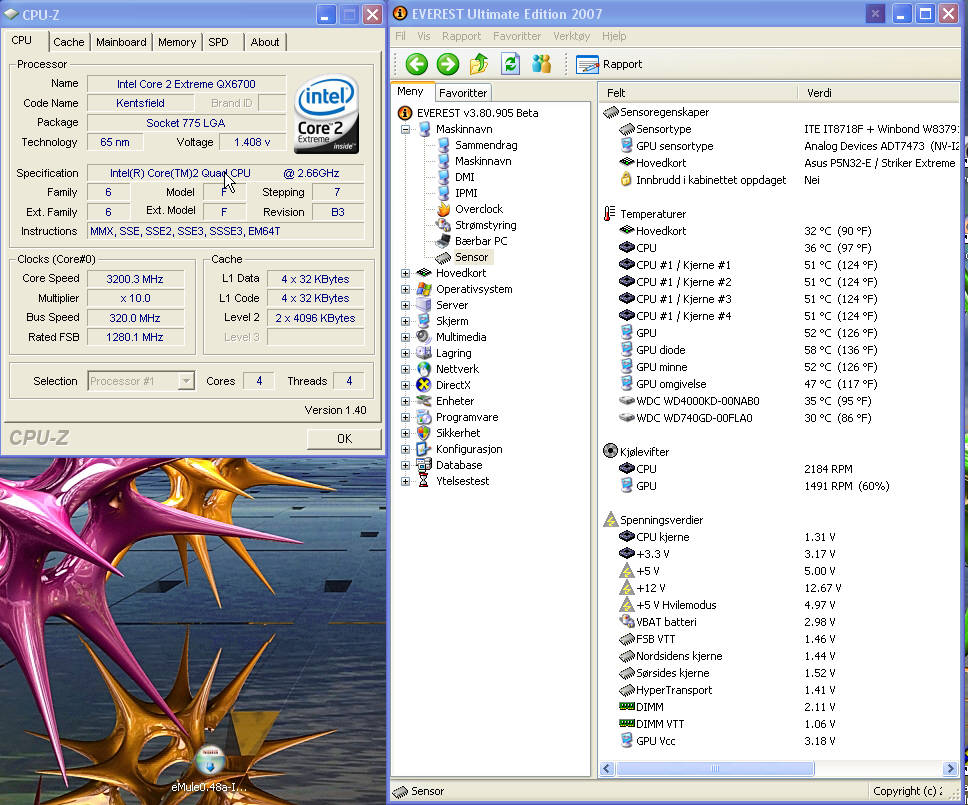Click the scroll left arrow in EVEREST
The height and width of the screenshot is (805, 968).
click(607, 769)
